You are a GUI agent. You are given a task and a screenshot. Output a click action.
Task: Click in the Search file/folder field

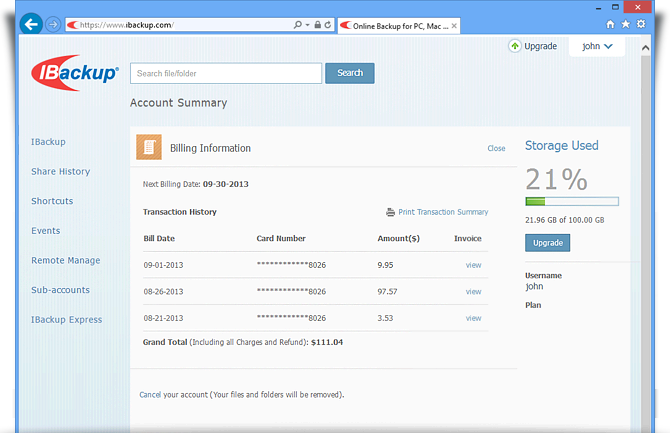[x=226, y=73]
